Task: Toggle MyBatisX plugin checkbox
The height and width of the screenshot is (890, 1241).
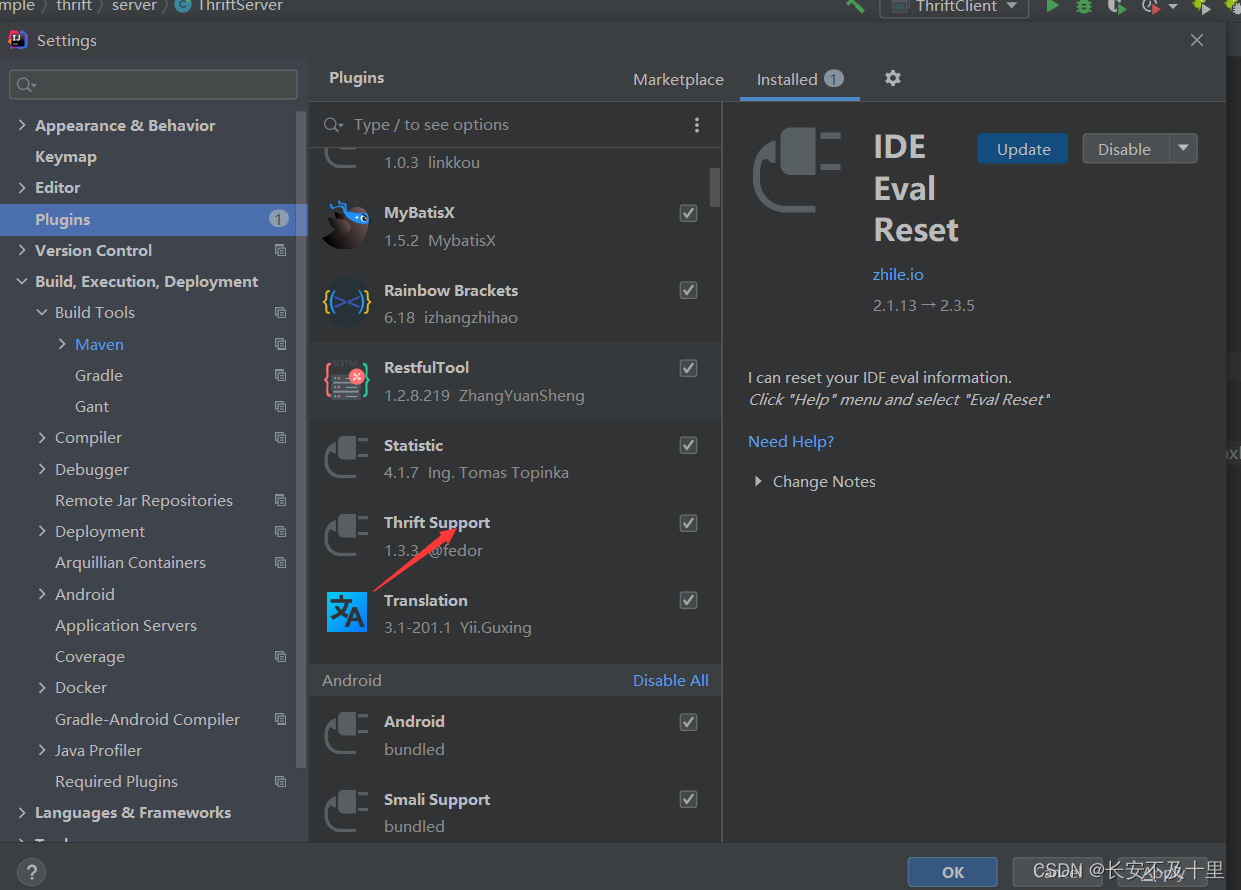Action: click(x=688, y=212)
